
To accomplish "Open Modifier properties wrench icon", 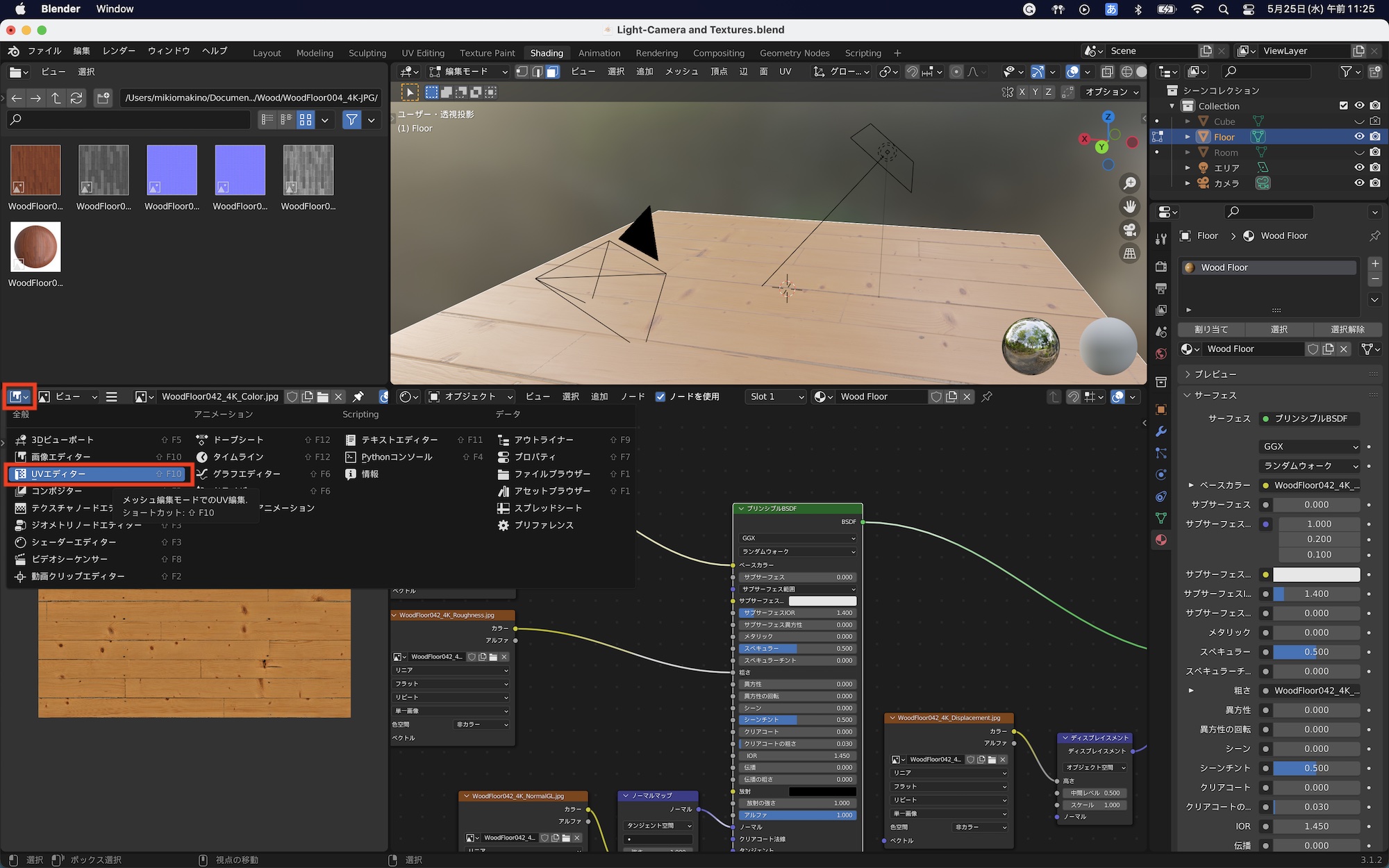I will tap(1161, 431).
